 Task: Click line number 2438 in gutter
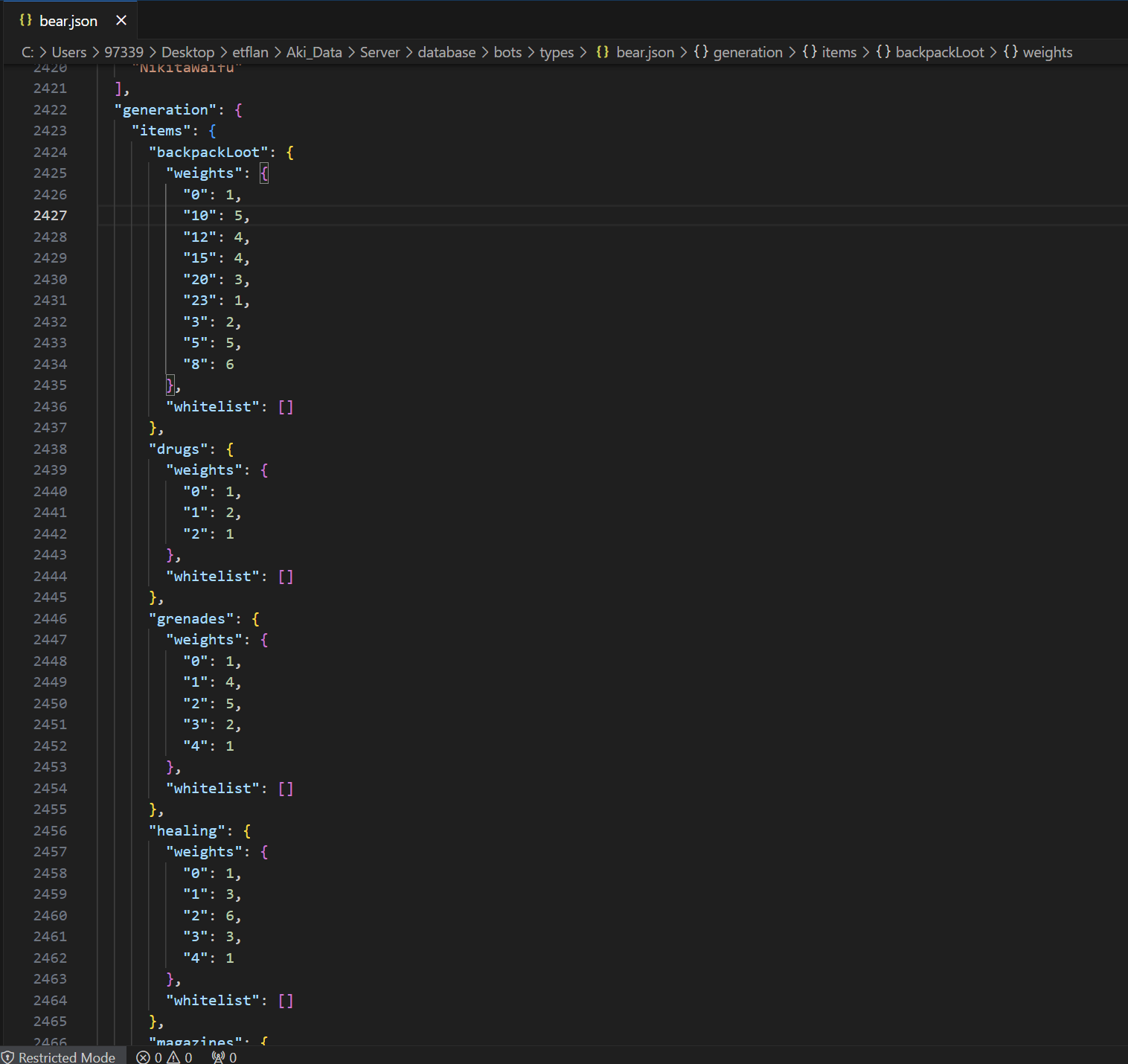point(50,449)
